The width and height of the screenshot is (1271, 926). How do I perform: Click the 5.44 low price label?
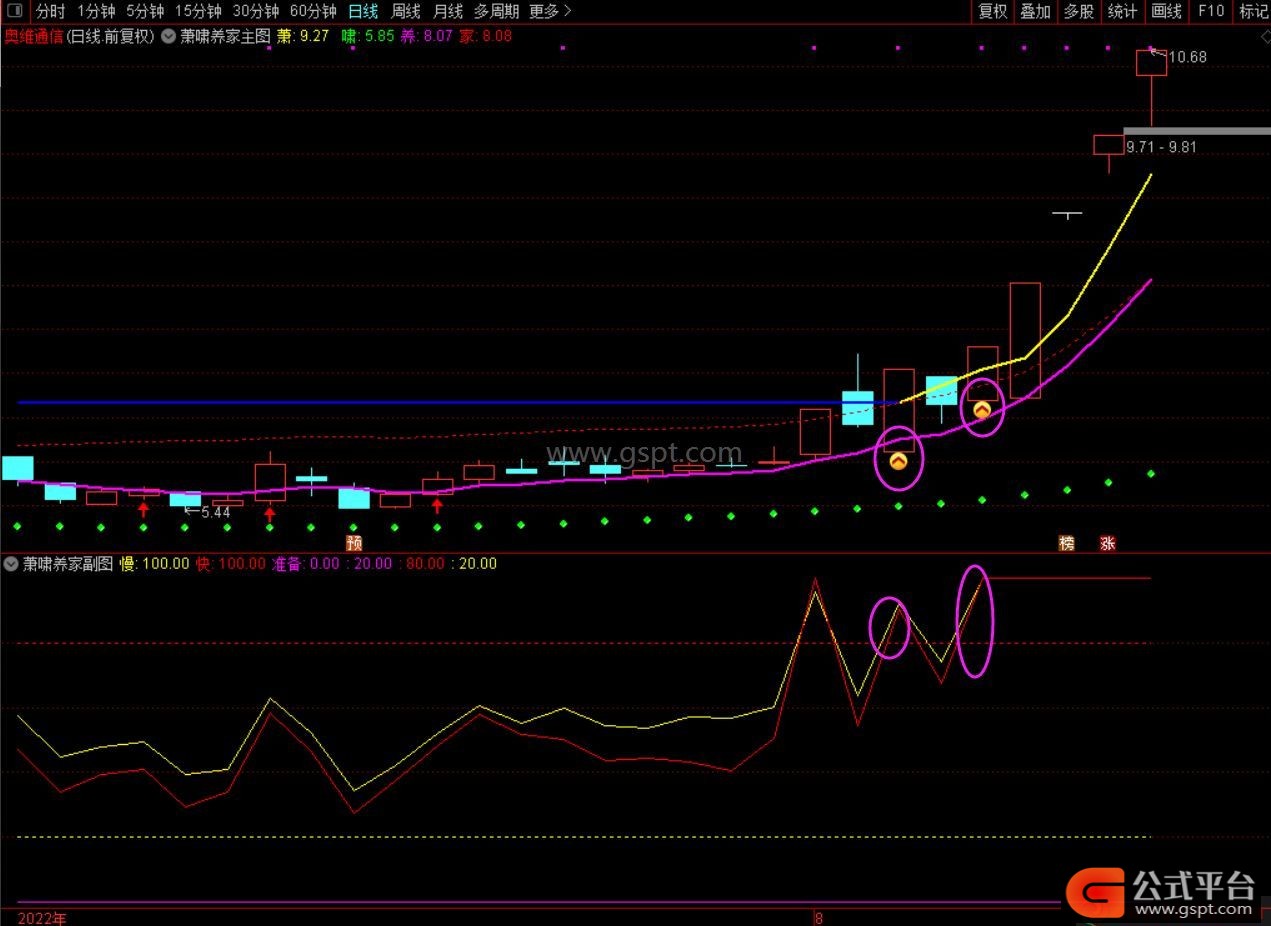point(215,512)
